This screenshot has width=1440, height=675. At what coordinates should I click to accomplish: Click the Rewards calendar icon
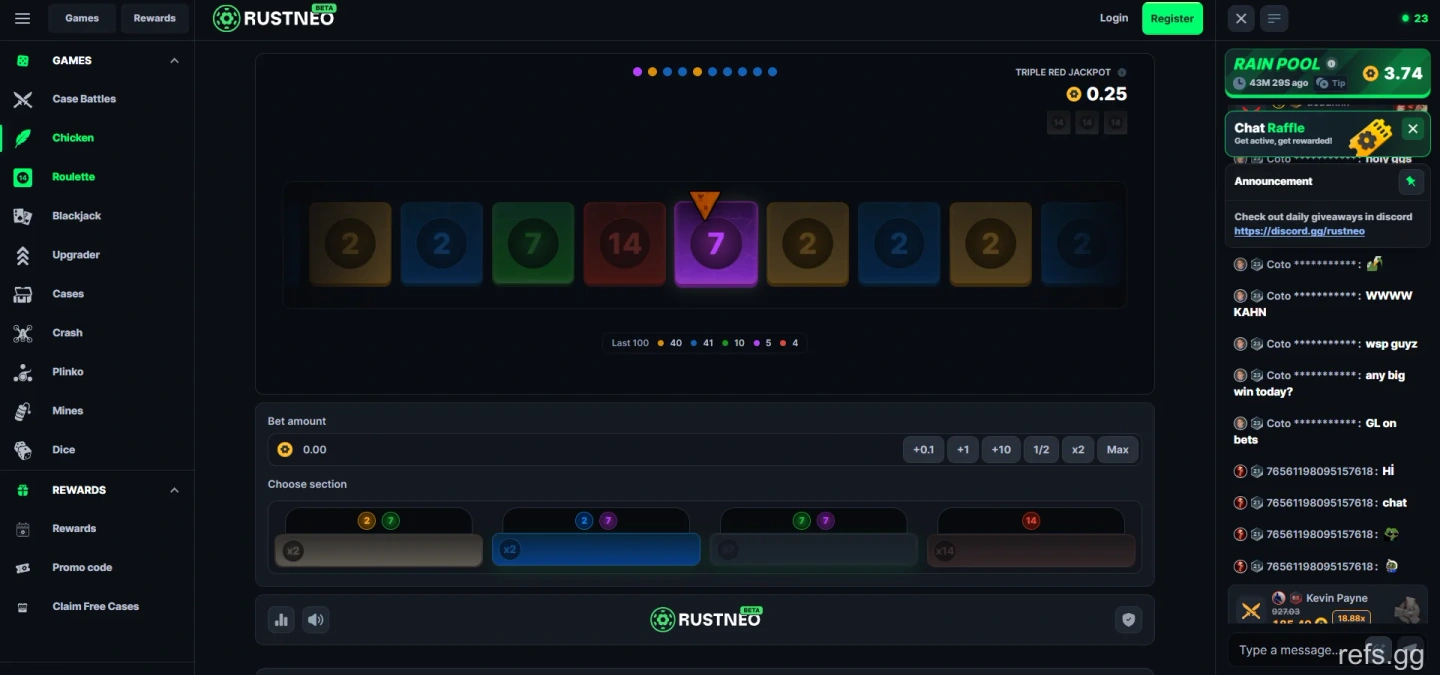22,529
